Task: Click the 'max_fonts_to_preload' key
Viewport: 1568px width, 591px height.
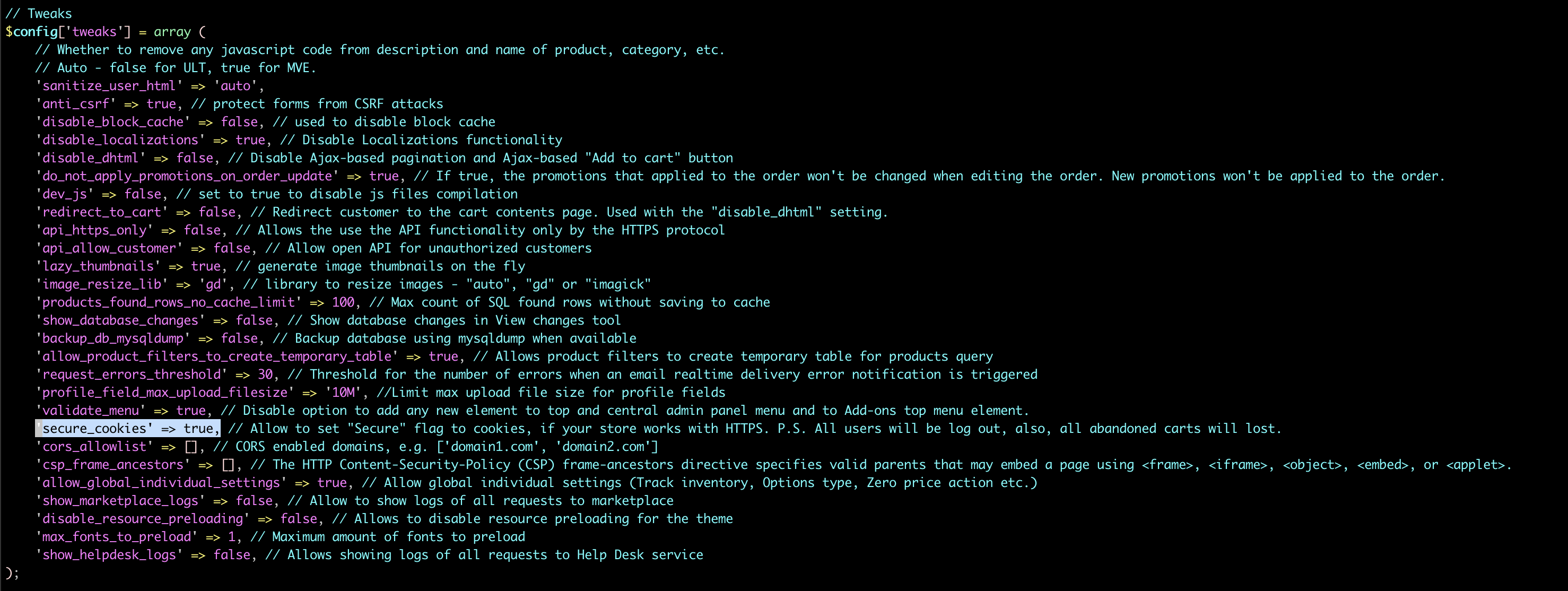Action: 116,537
